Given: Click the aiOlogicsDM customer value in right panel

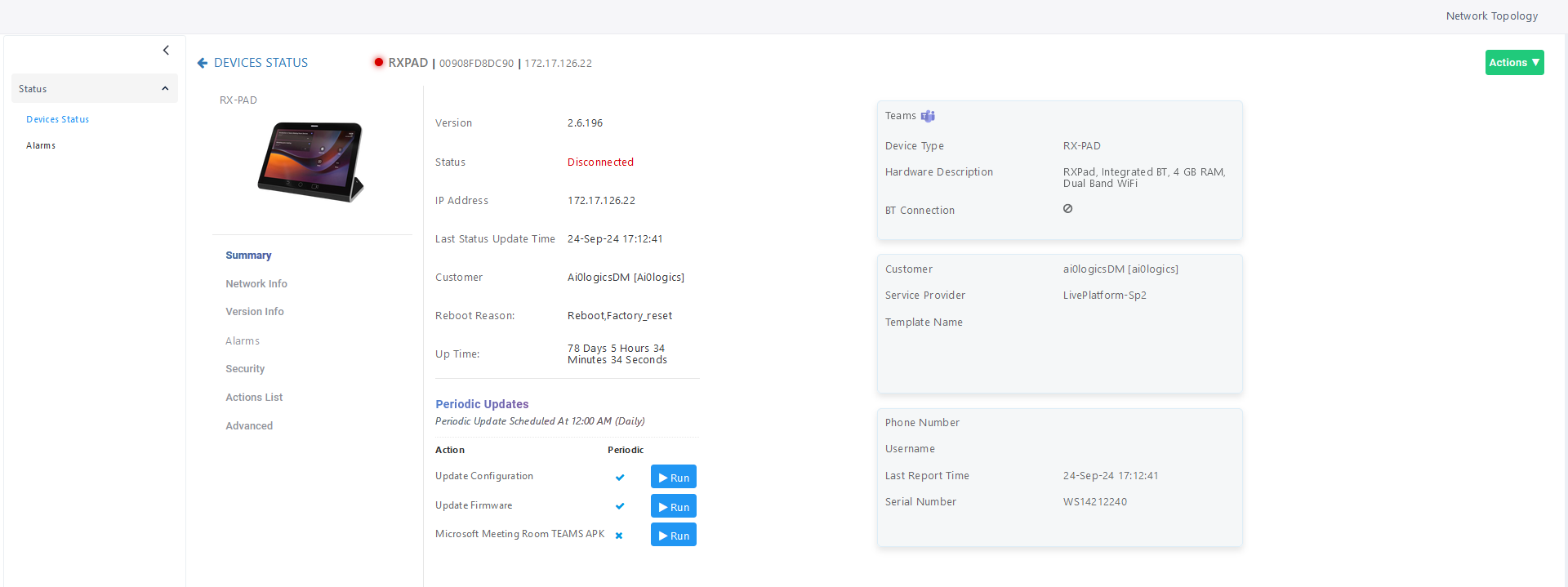Looking at the screenshot, I should click(x=1120, y=269).
